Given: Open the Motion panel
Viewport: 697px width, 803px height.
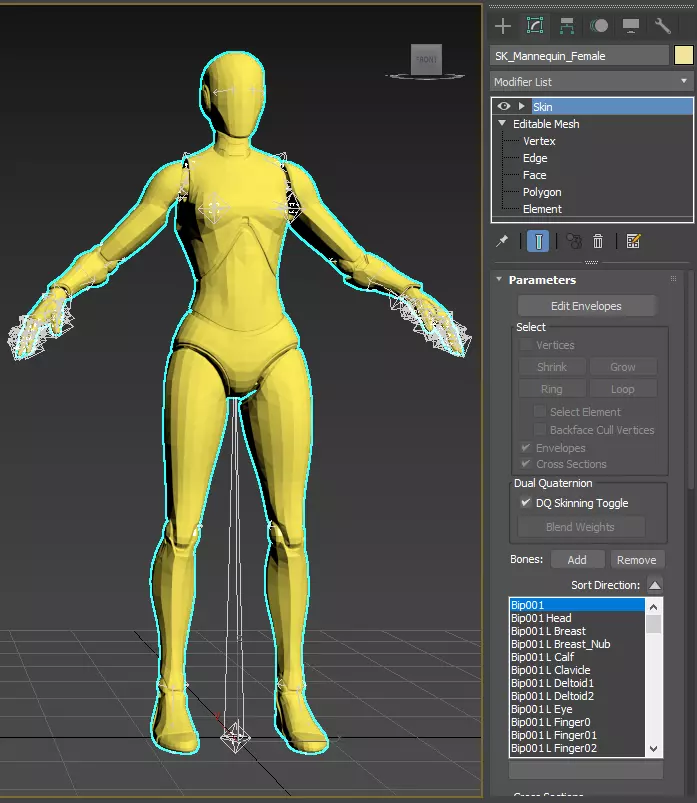Looking at the screenshot, I should (x=599, y=26).
